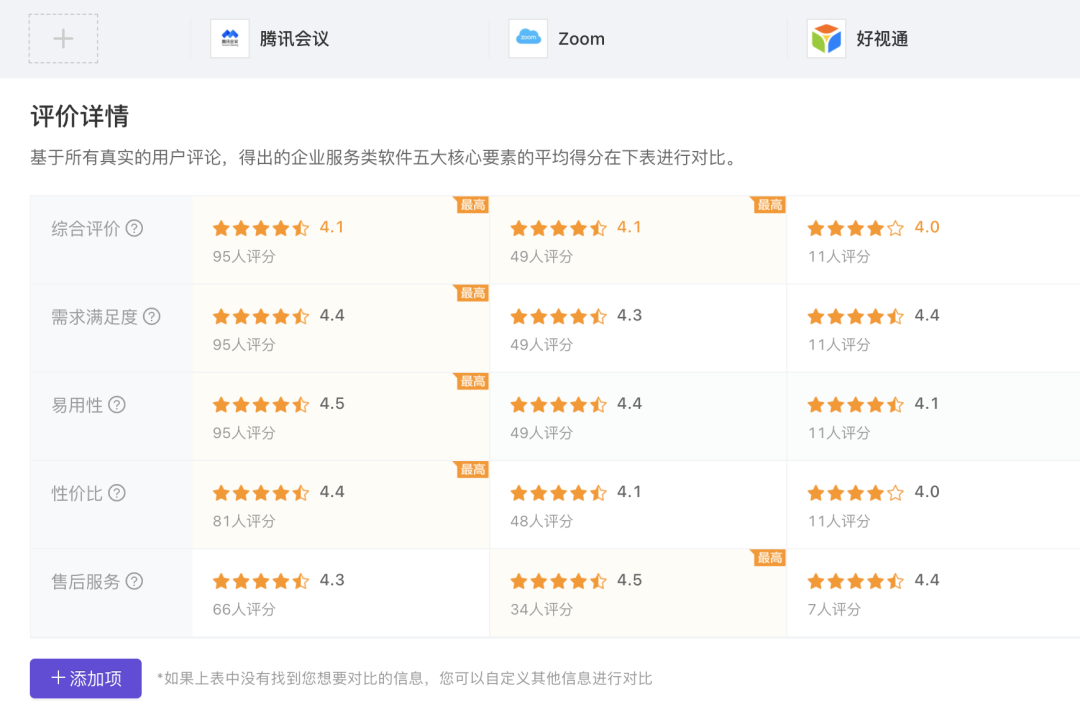Click 好视通 易用性 stars
The height and width of the screenshot is (727, 1080).
(856, 405)
